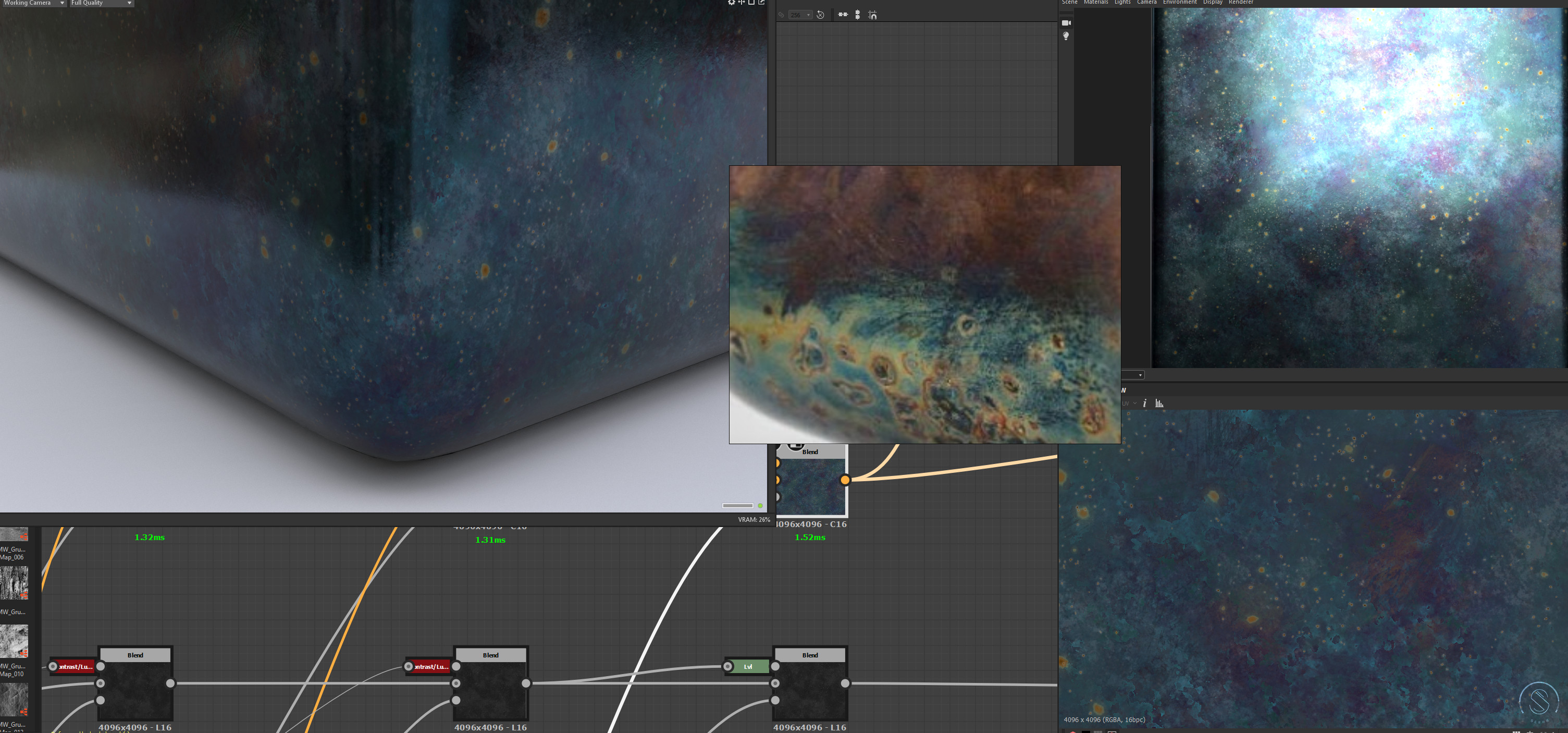Click the '1.32ms' timing label
Viewport: 1568px width, 733px height.
pos(149,537)
